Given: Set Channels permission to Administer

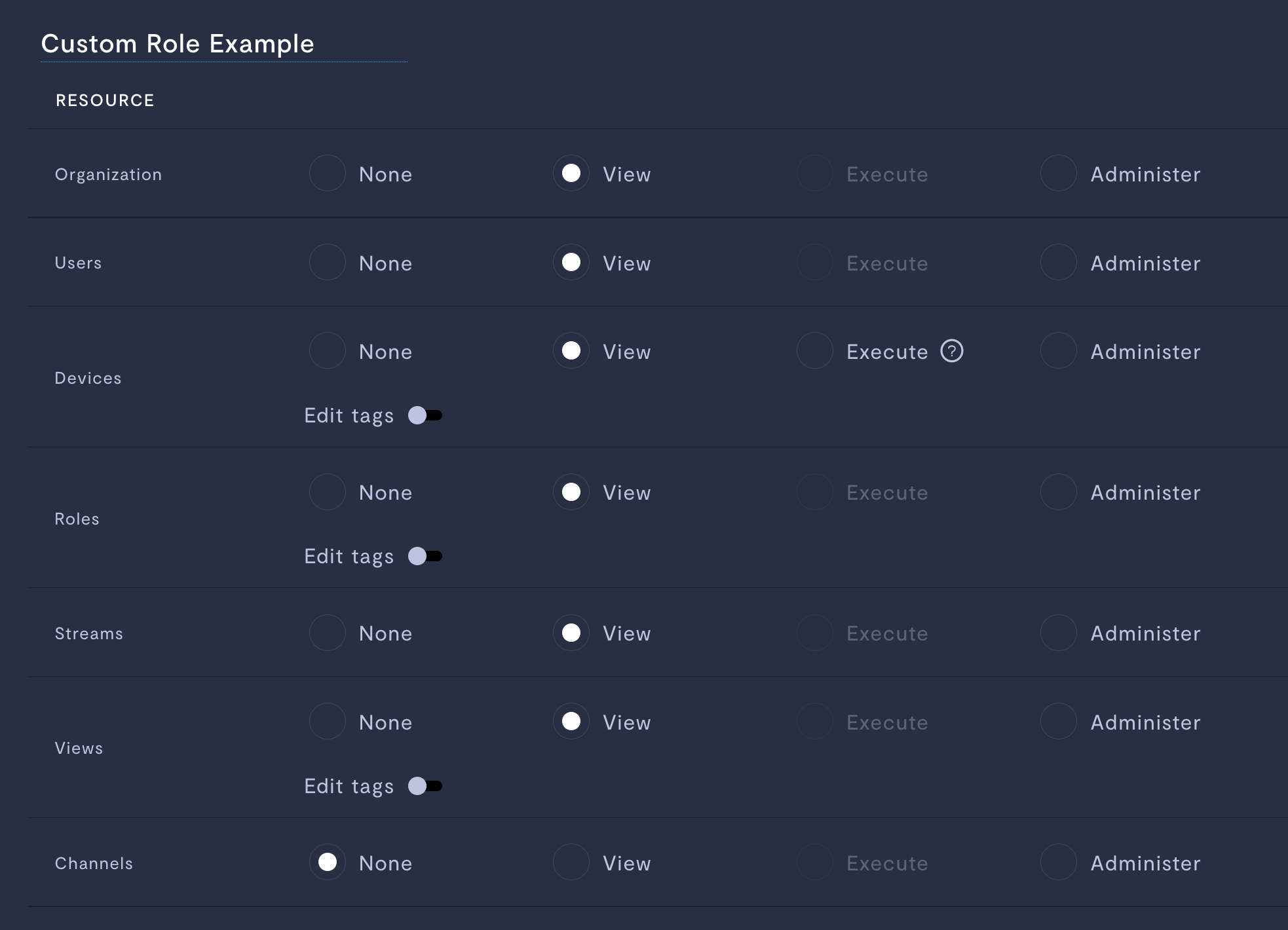Looking at the screenshot, I should point(1059,863).
